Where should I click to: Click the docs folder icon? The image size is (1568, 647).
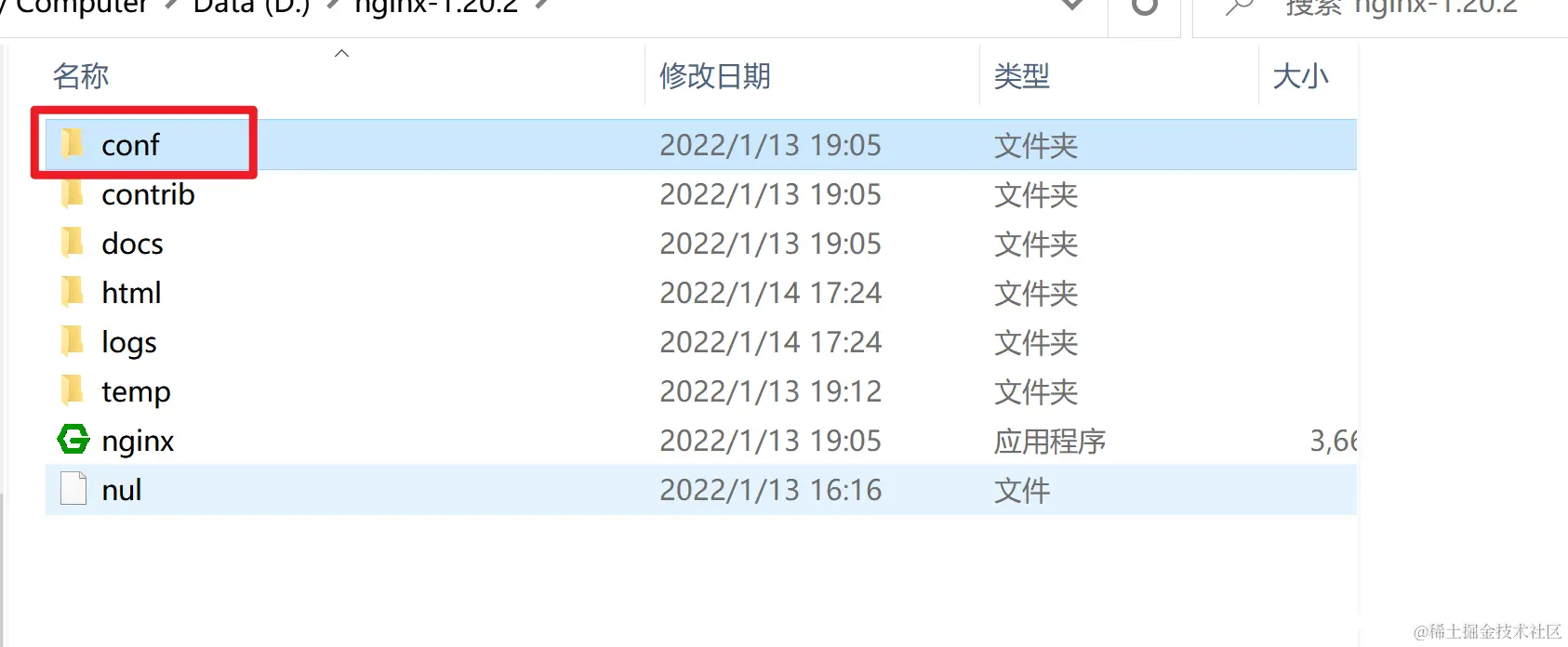coord(73,243)
